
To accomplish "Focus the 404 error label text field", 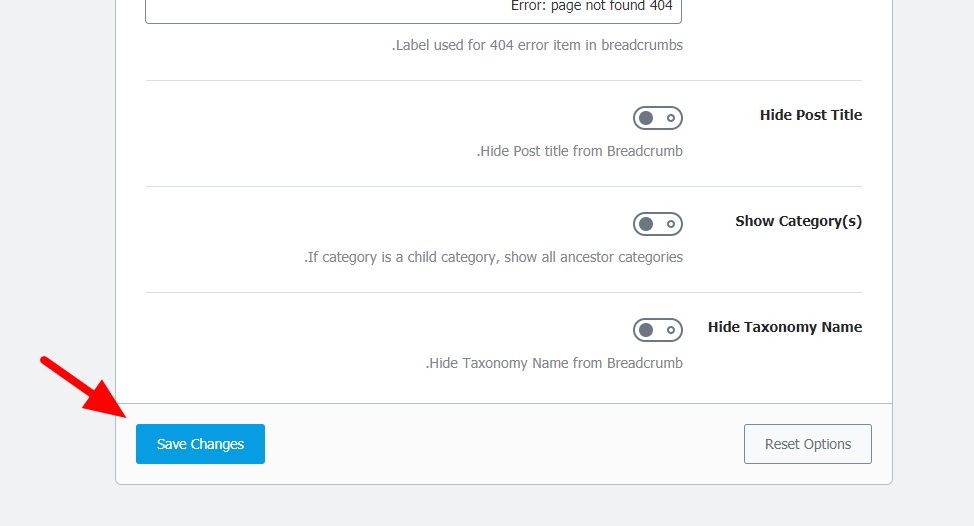I will click(414, 11).
